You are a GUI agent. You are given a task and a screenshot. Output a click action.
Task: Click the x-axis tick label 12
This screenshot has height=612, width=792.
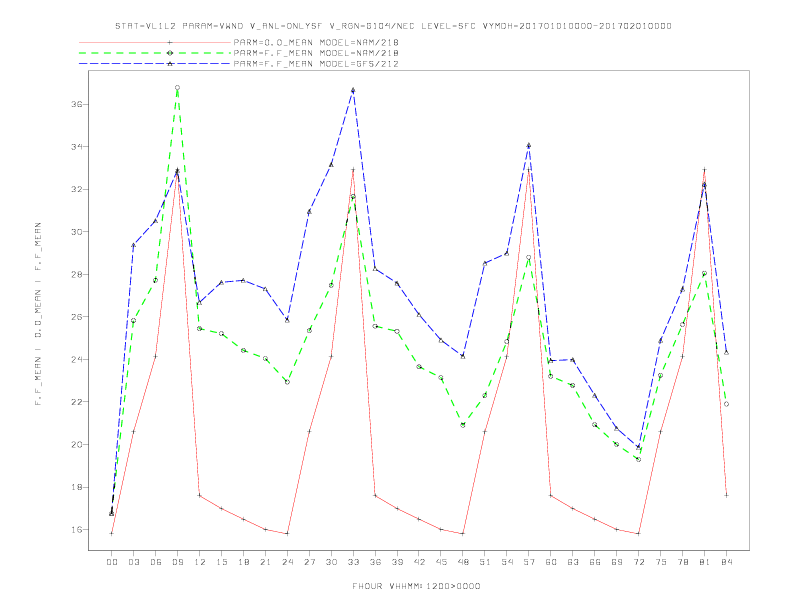[200, 562]
